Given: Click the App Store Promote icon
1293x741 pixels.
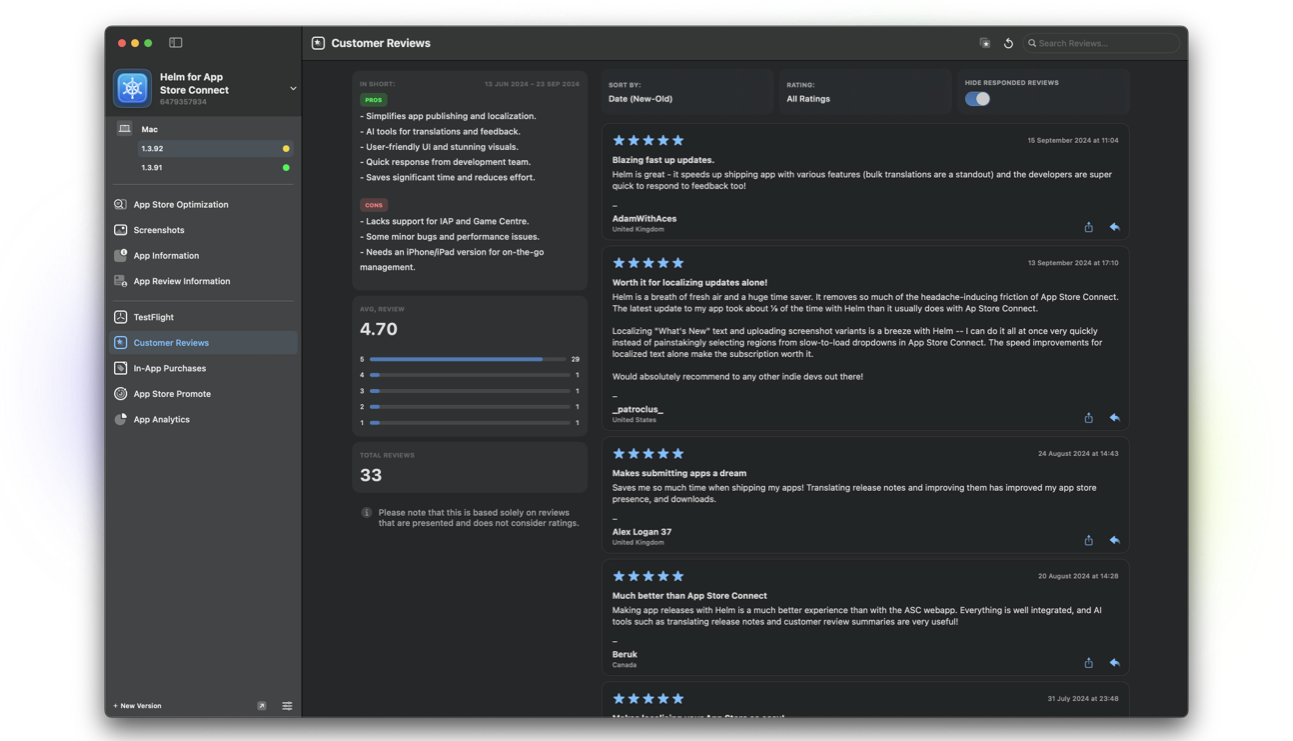Looking at the screenshot, I should pyautogui.click(x=120, y=394).
